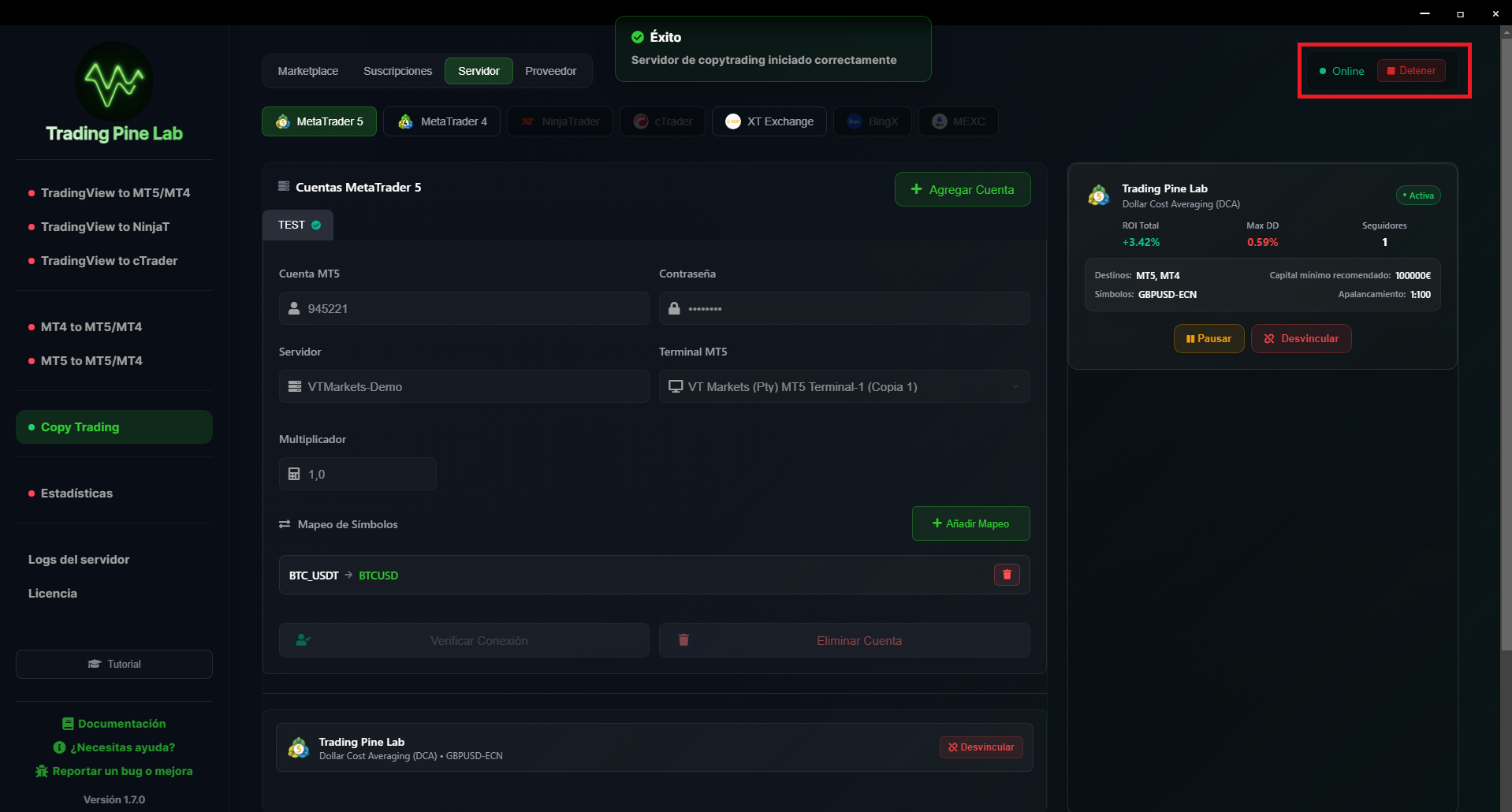Delete the BTC_USDT symbol mapping
Image resolution: width=1512 pixels, height=812 pixels.
1006,575
